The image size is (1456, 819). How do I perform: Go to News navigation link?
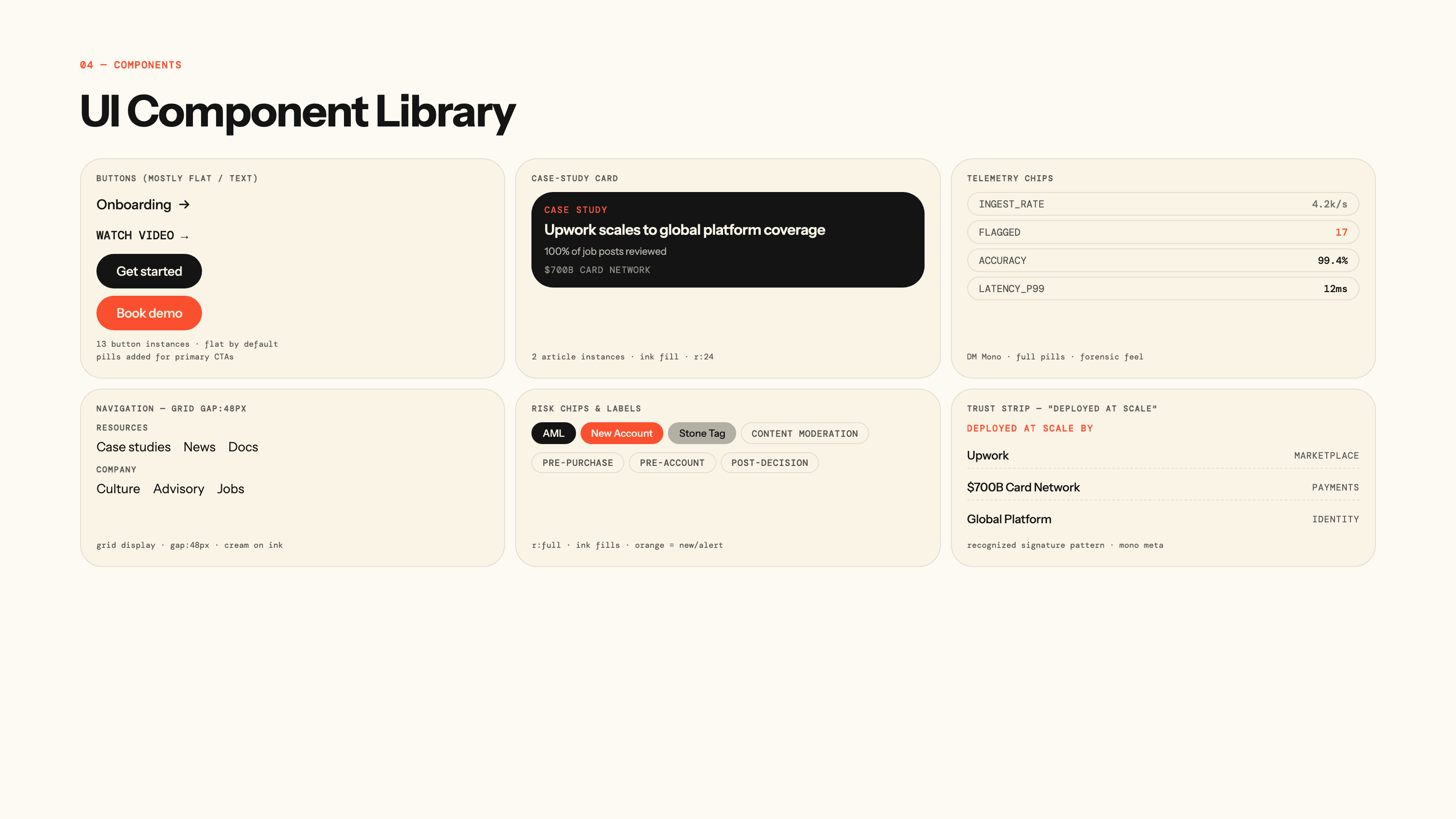(x=200, y=447)
